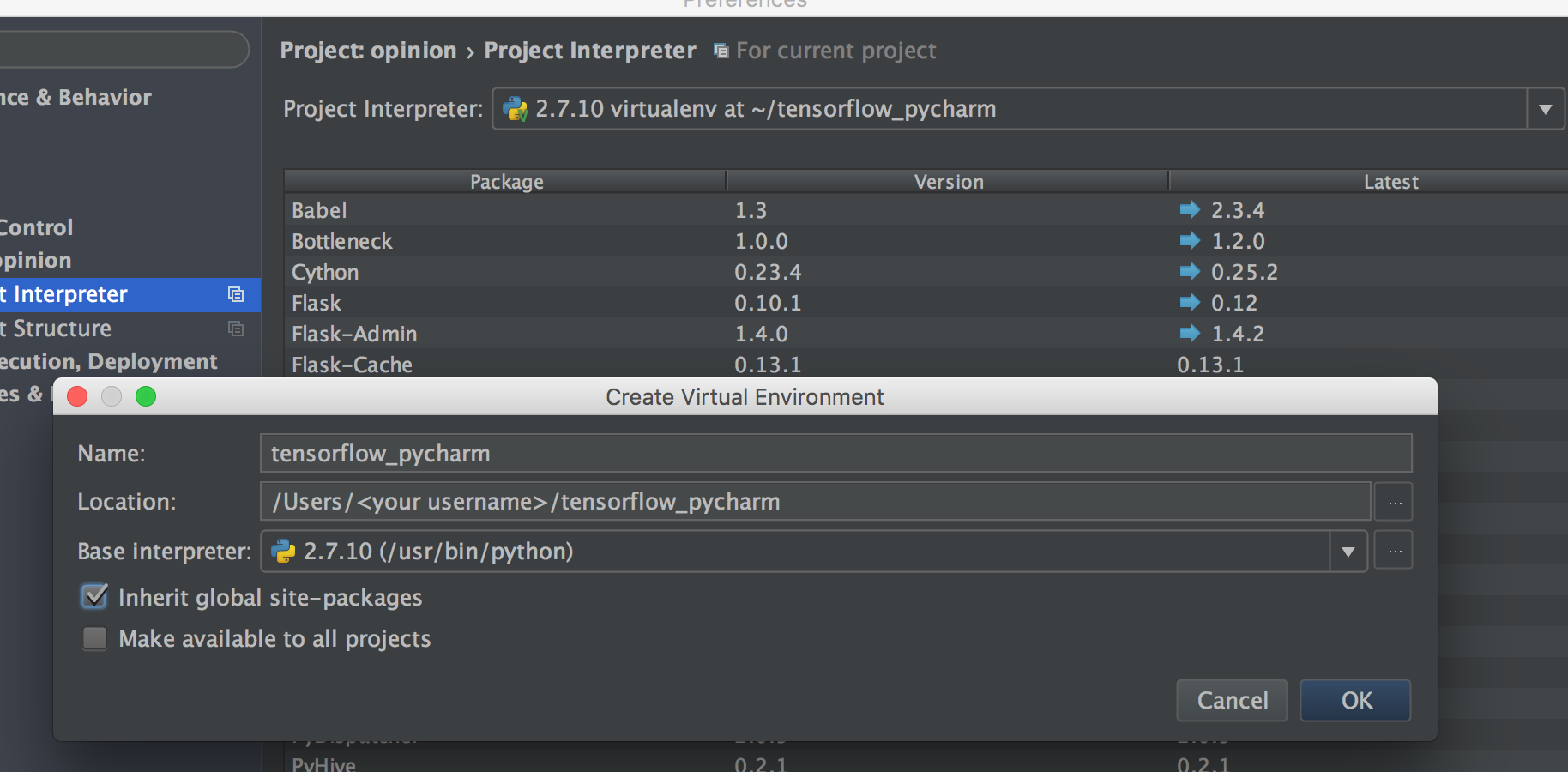
Task: Confirm virtual environment with OK button
Action: pyautogui.click(x=1355, y=701)
